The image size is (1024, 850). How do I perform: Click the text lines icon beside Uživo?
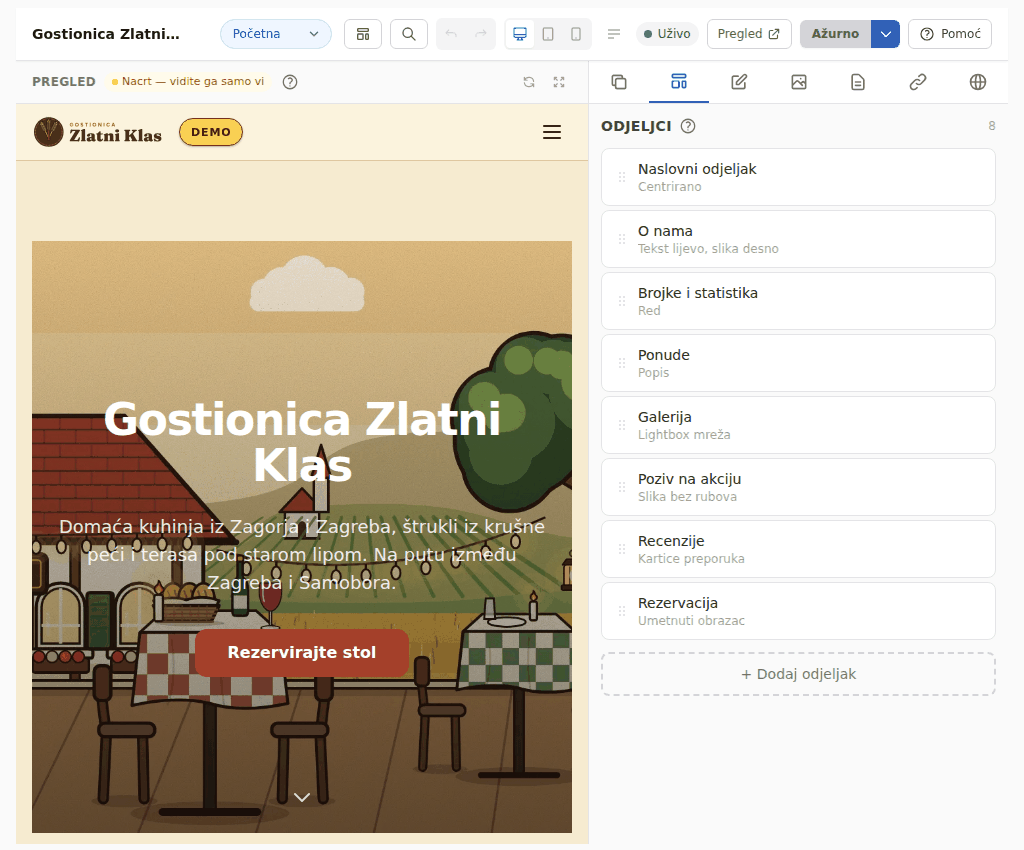coord(614,34)
